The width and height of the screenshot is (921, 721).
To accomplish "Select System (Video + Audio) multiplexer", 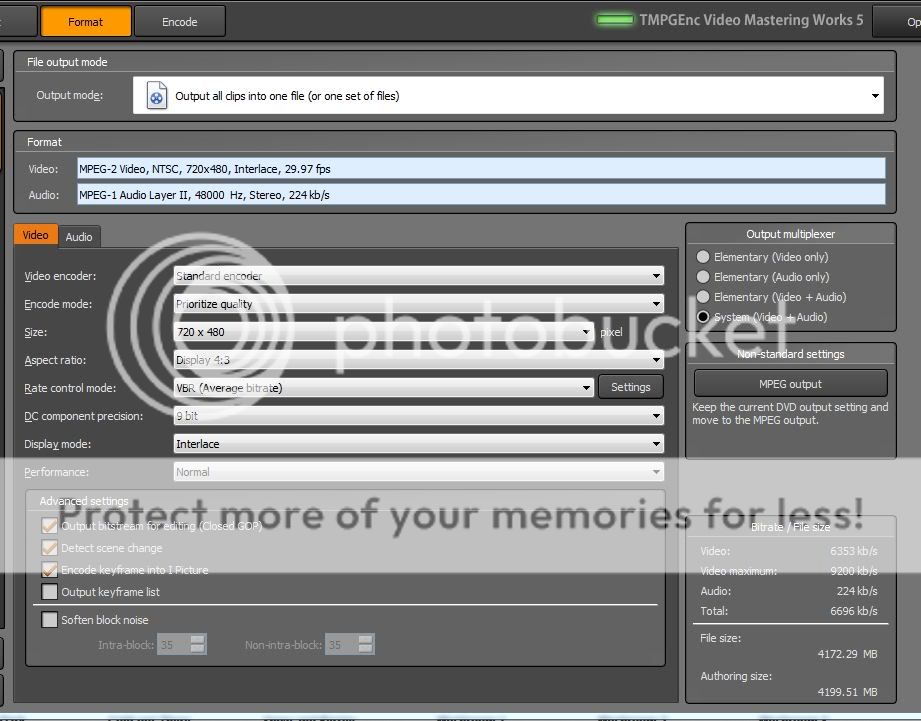I will pyautogui.click(x=704, y=317).
